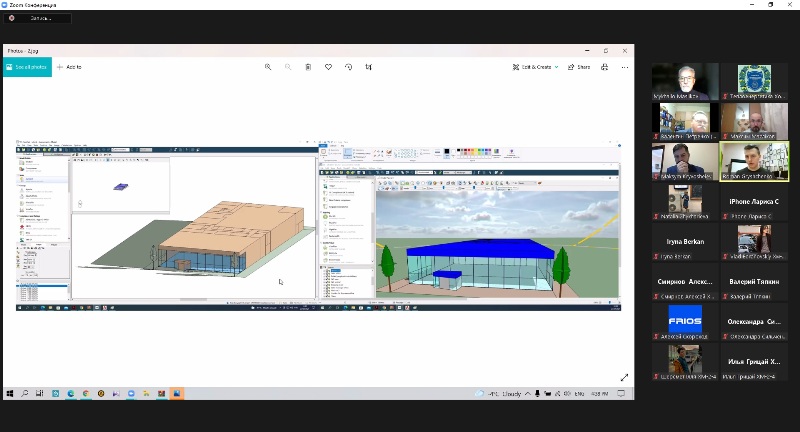Click the taskbar search icon
The width and height of the screenshot is (800, 432).
25,393
